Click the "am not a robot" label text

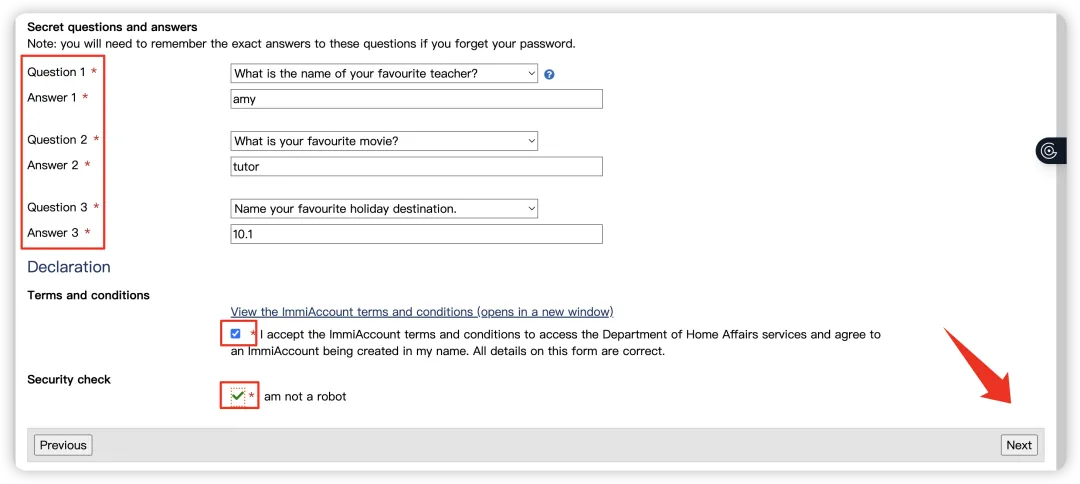305,397
